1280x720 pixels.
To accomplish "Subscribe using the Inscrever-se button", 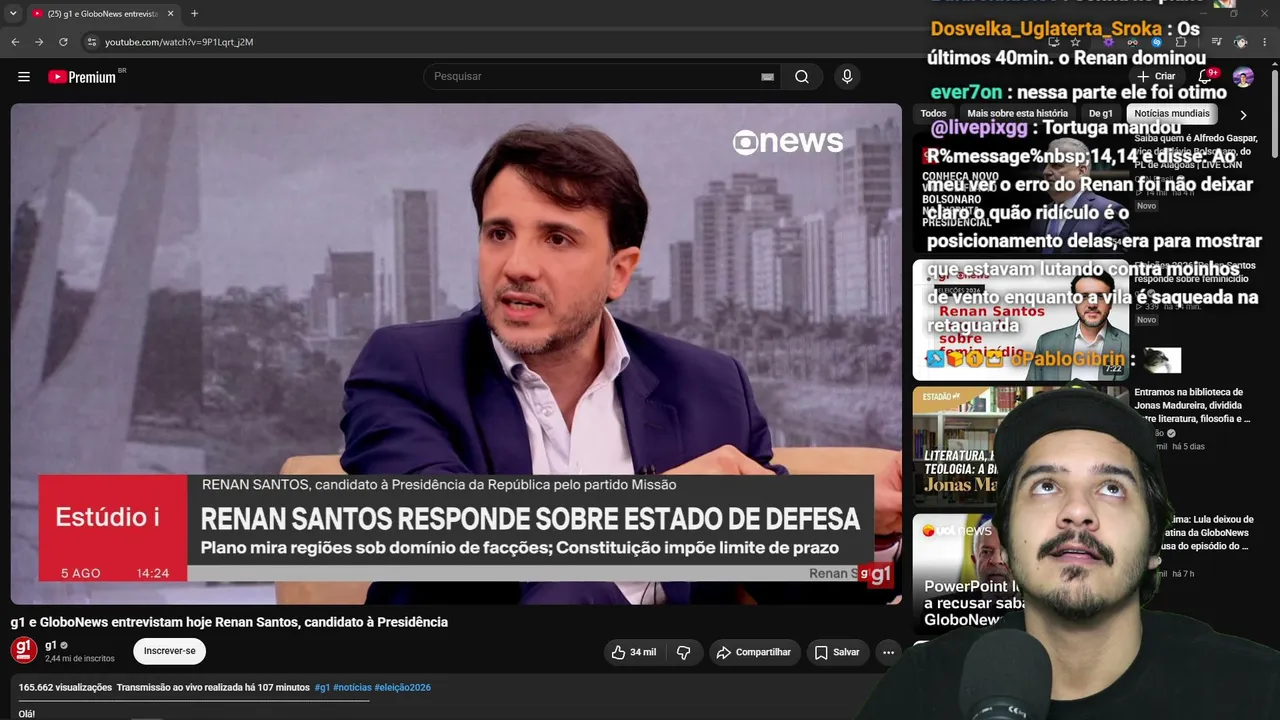I will point(169,651).
